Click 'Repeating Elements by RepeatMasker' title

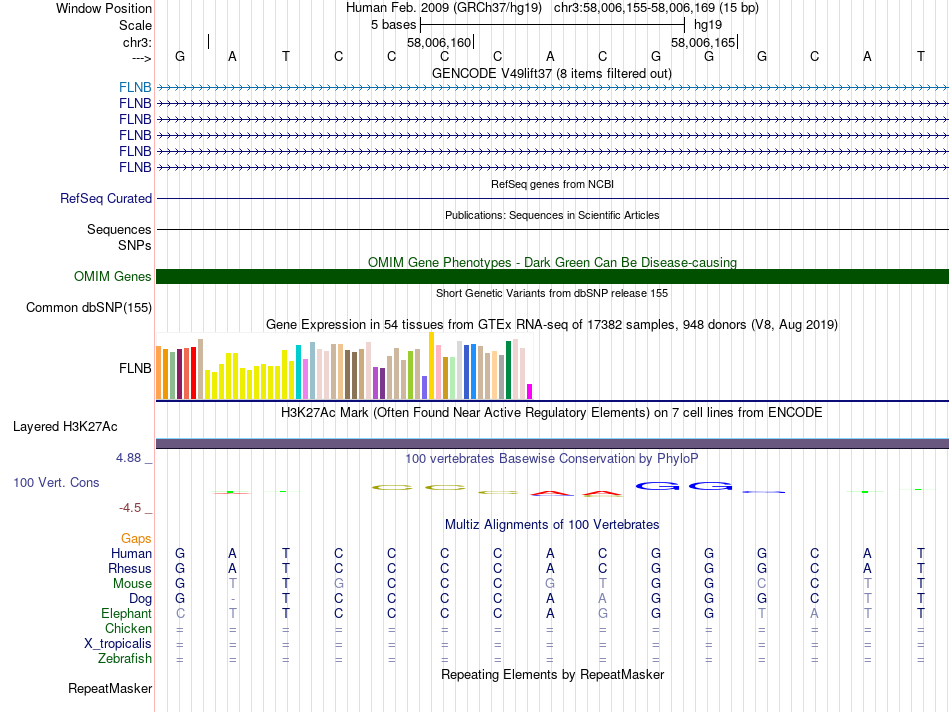tap(553, 674)
